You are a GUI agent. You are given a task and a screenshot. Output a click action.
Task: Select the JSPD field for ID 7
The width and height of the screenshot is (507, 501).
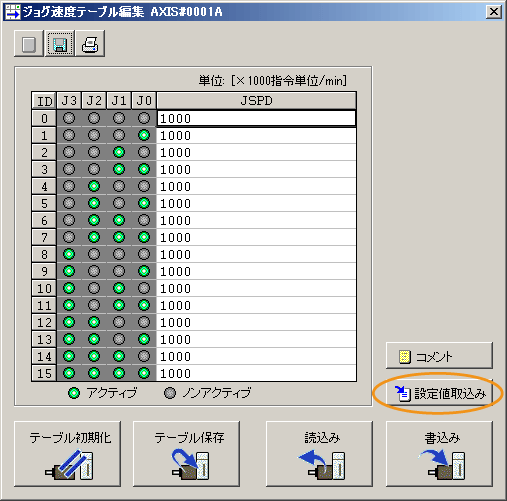pos(256,237)
